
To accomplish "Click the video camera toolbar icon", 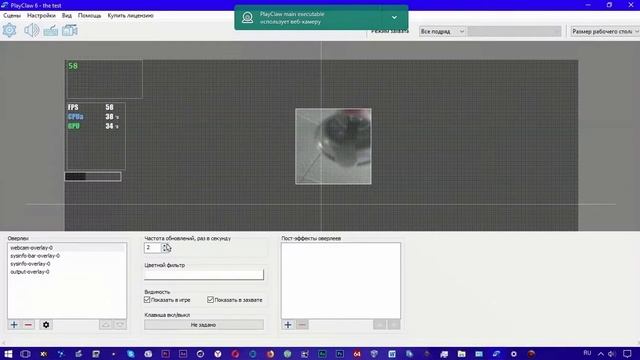I will [70, 30].
